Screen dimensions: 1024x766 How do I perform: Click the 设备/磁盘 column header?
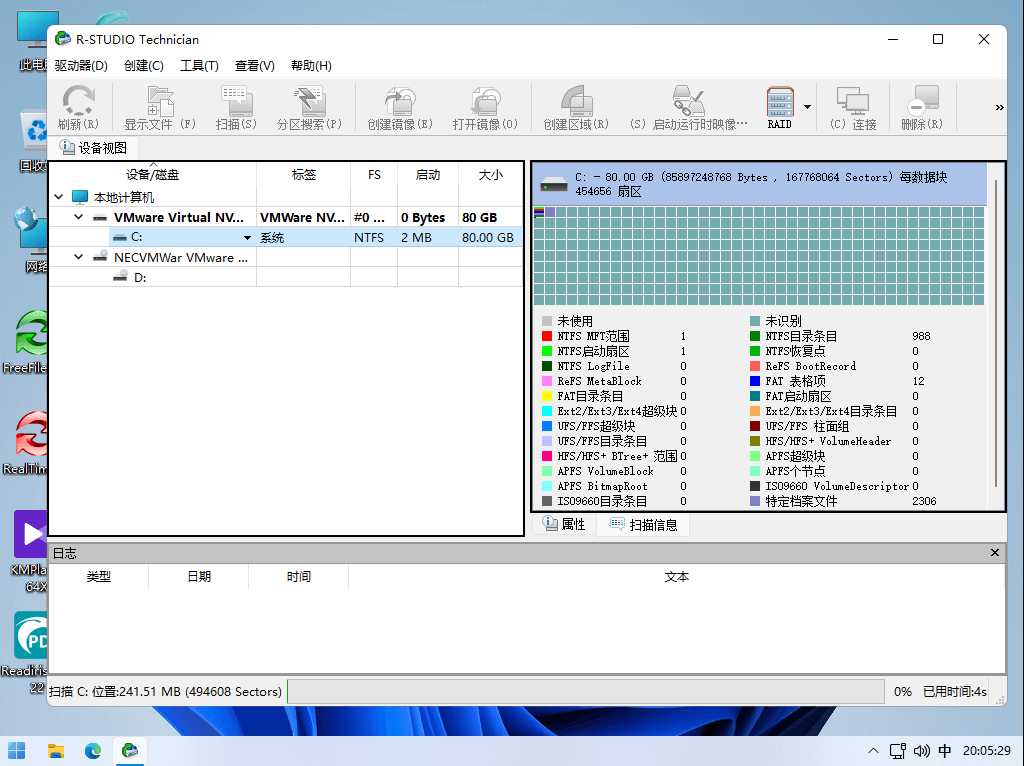point(153,175)
